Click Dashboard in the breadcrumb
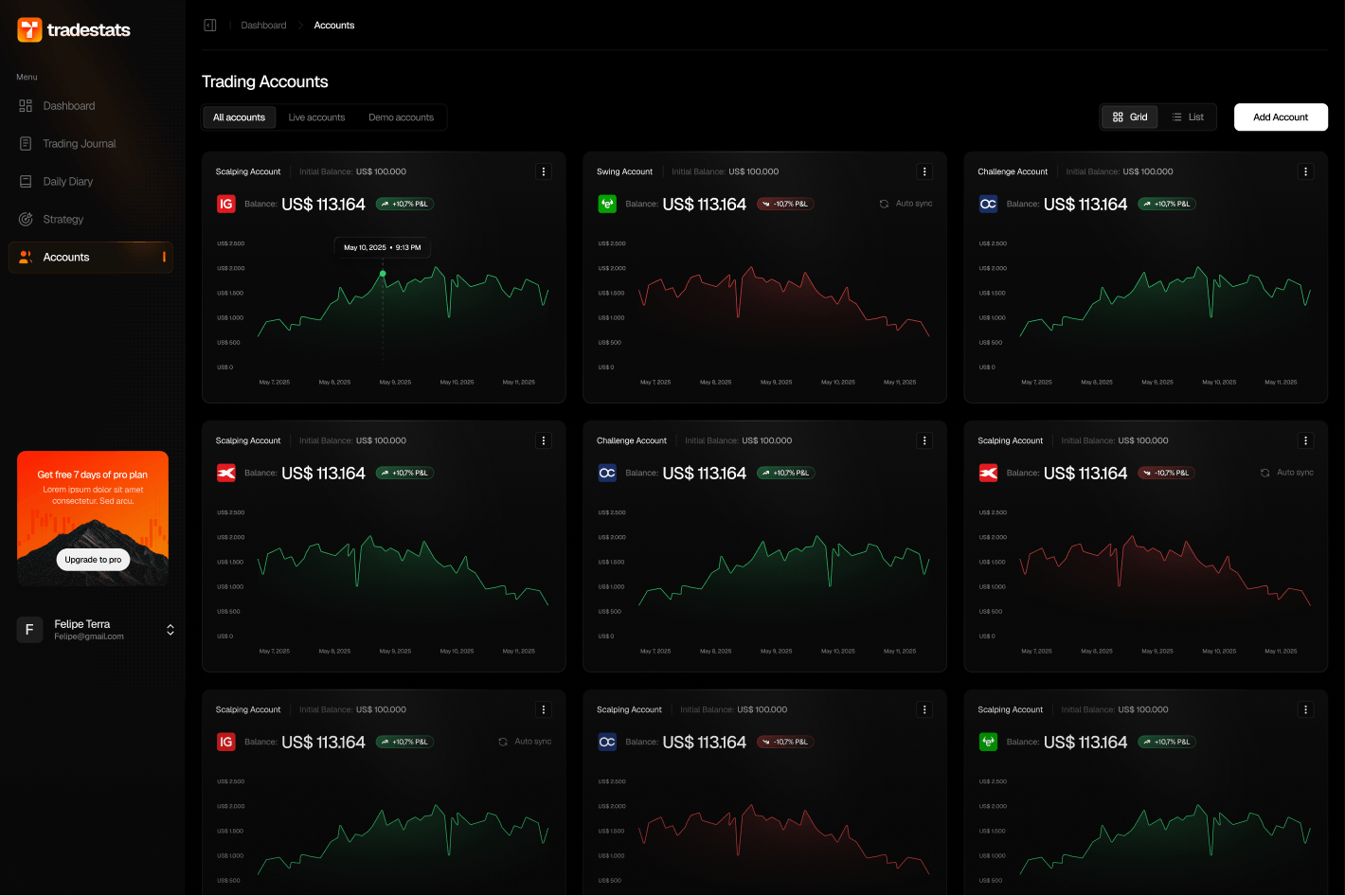This screenshot has height=896, width=1345. click(x=263, y=26)
